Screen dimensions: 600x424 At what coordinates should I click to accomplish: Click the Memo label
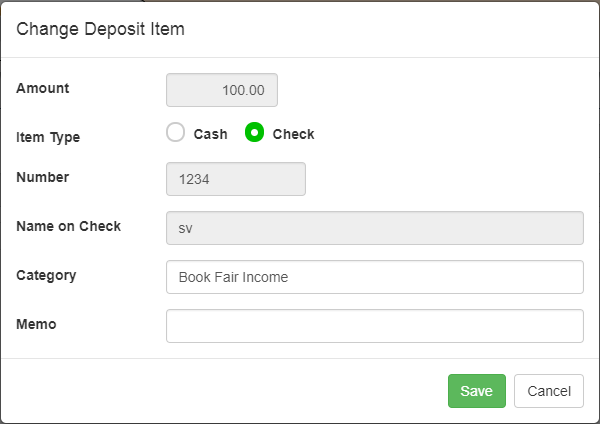[36, 324]
